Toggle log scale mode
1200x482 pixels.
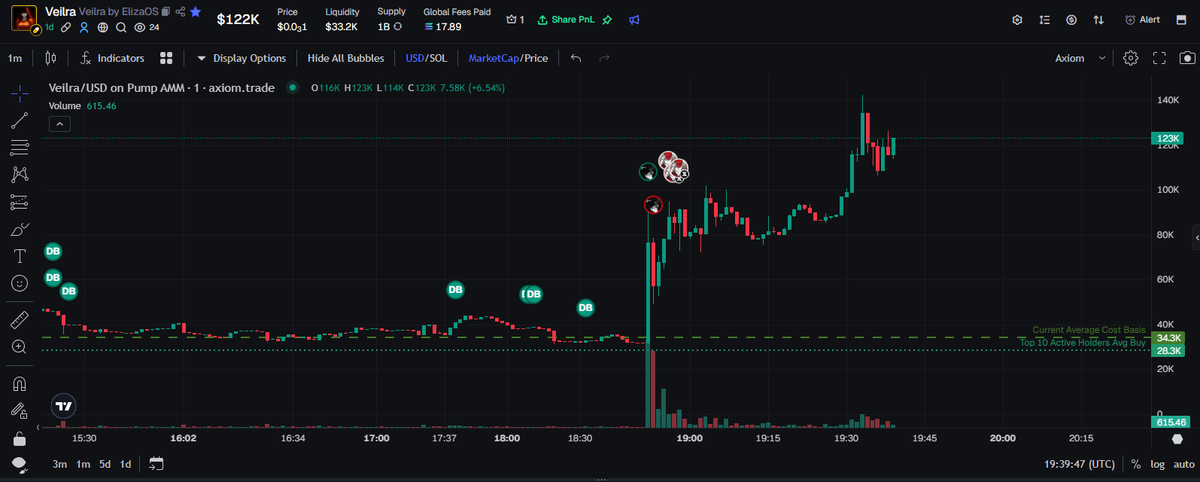tap(1157, 465)
